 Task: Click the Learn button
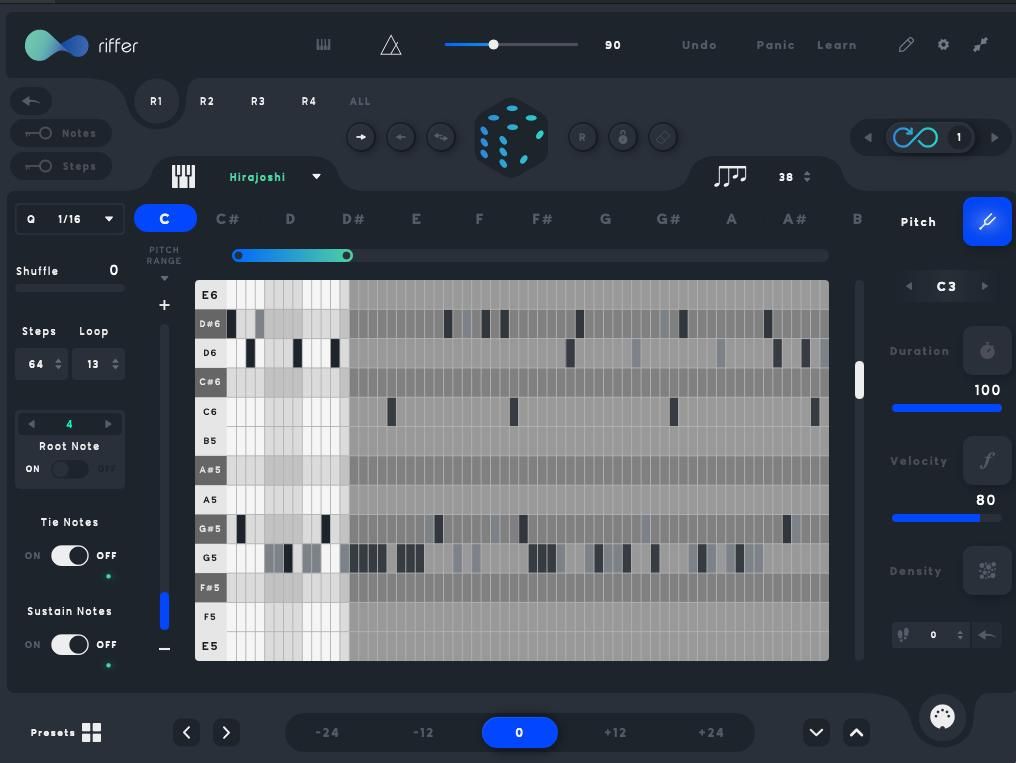837,45
